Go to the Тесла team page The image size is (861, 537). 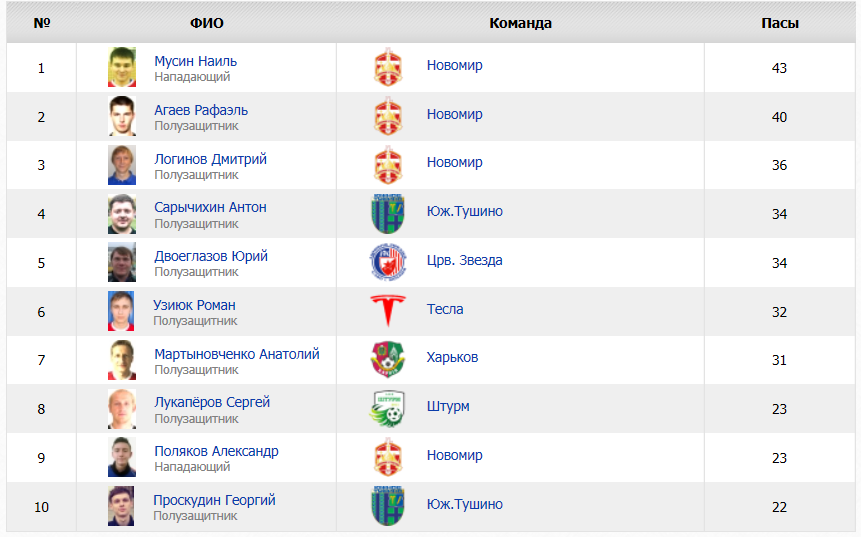point(445,309)
